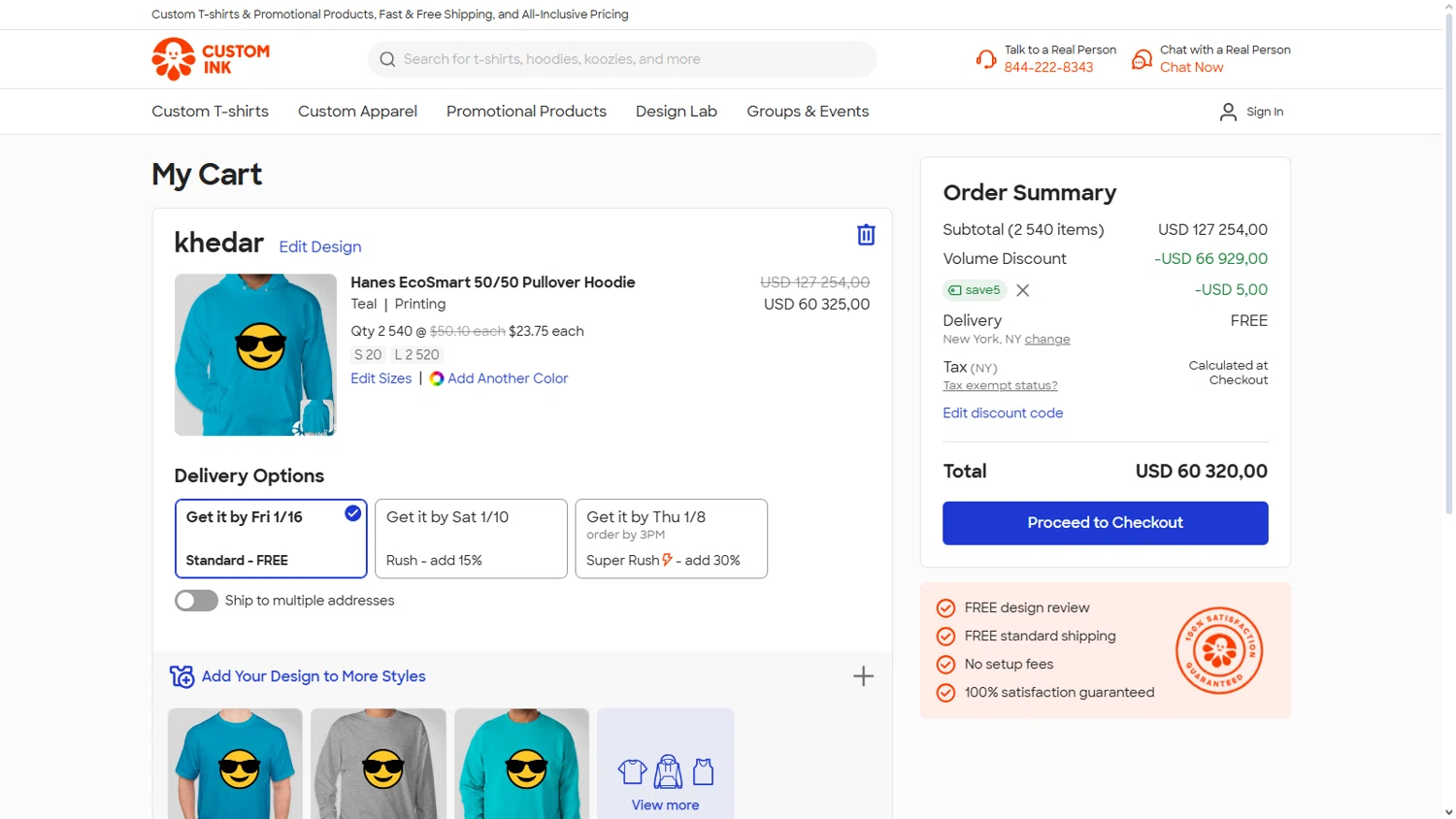Click the chat bubble icon
The width and height of the screenshot is (1456, 819).
1142,59
